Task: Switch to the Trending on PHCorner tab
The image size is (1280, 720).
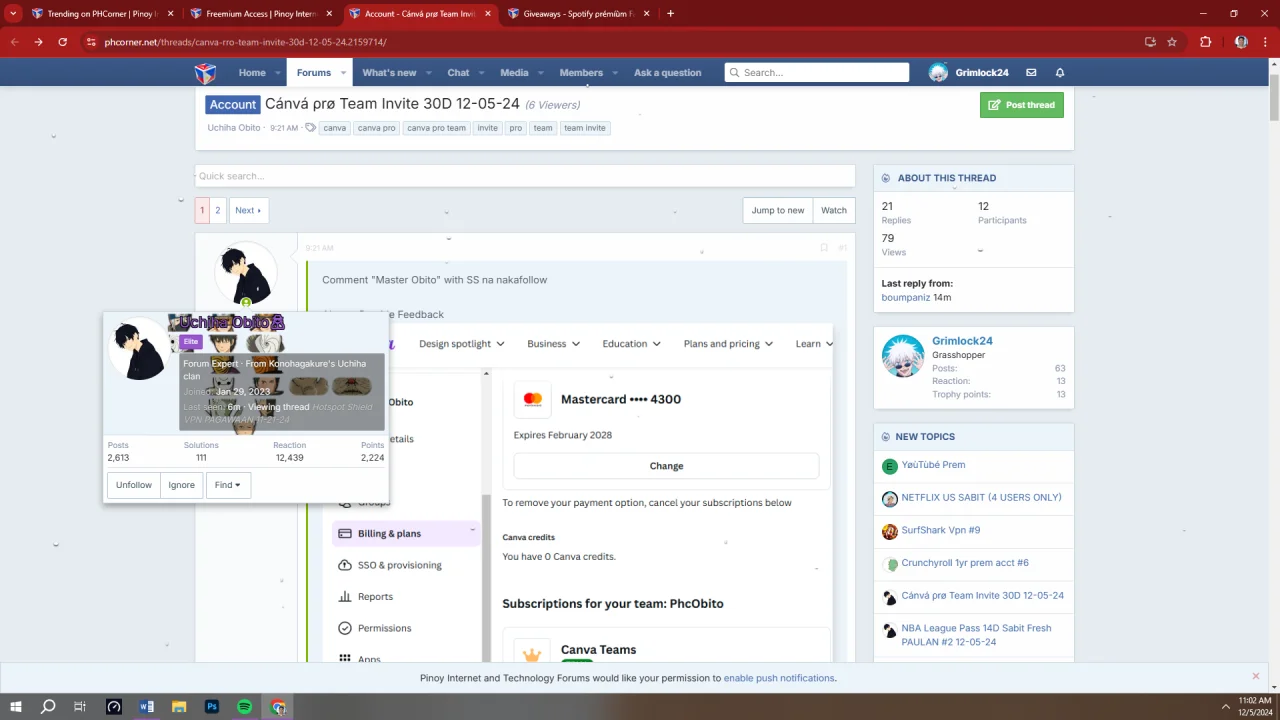Action: [101, 14]
